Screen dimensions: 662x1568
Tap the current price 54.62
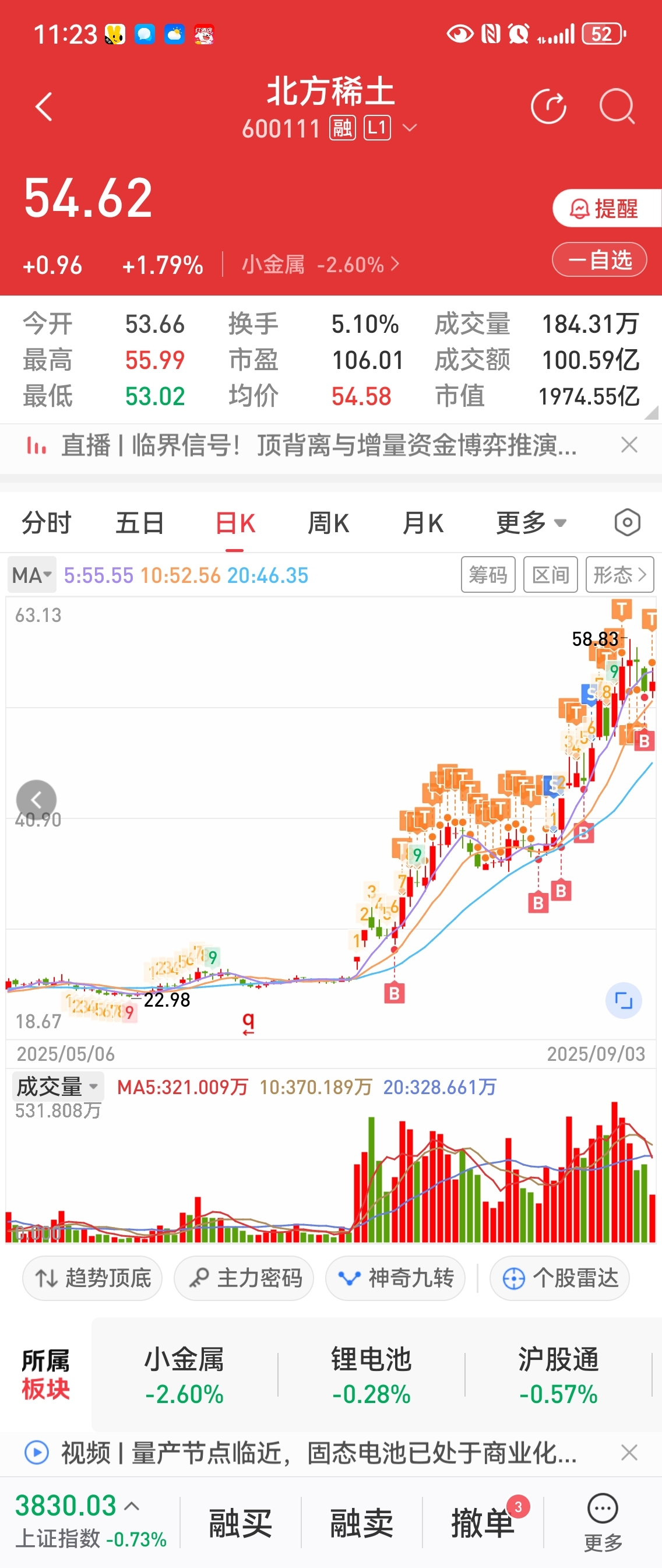[x=88, y=198]
